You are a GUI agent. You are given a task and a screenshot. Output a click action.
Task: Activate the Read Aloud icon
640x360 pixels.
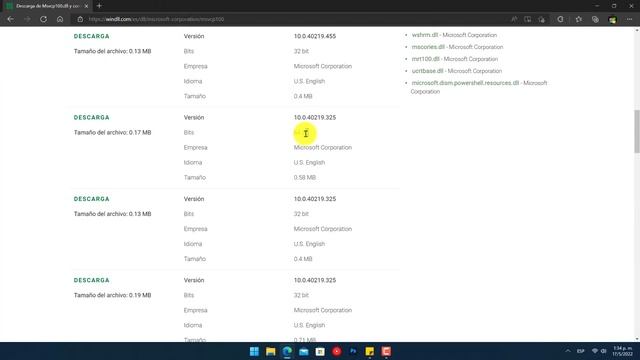tap(514, 19)
